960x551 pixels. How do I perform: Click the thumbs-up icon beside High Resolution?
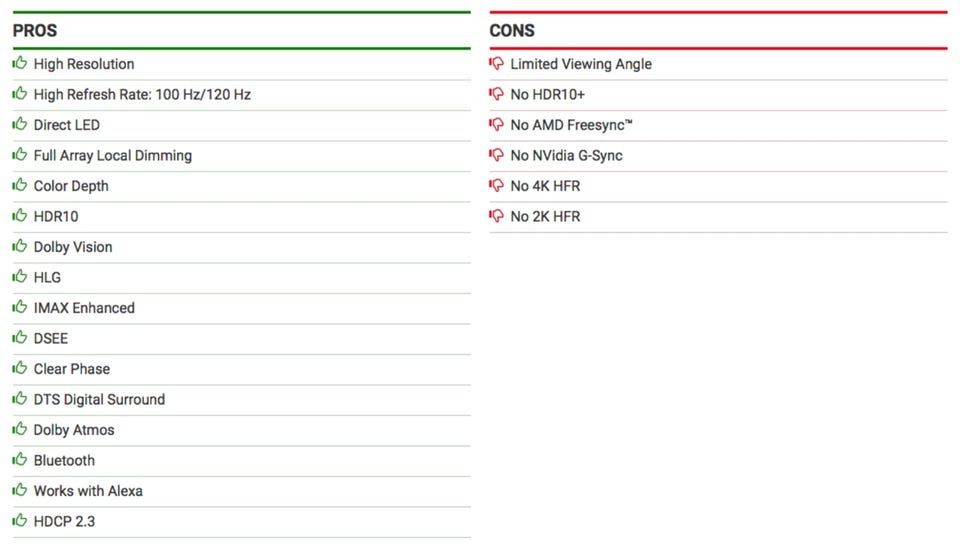pos(20,63)
